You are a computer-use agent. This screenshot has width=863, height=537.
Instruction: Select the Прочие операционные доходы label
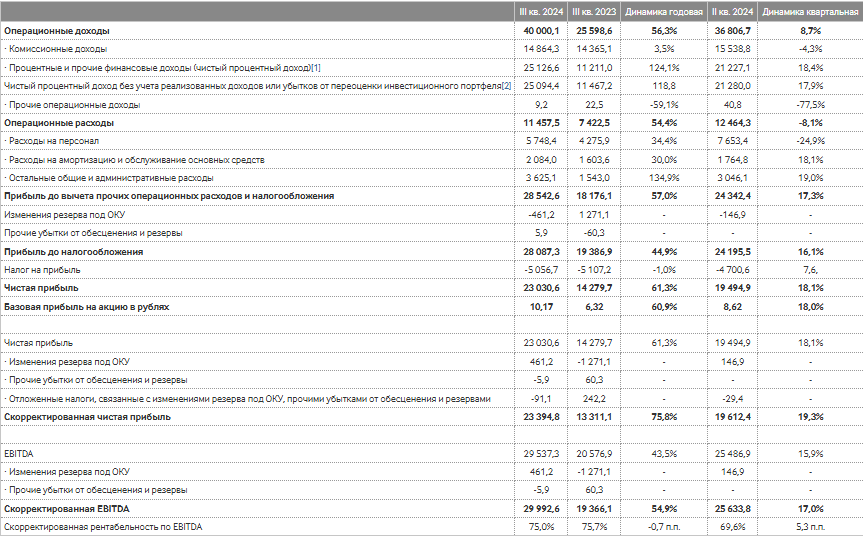[72, 105]
